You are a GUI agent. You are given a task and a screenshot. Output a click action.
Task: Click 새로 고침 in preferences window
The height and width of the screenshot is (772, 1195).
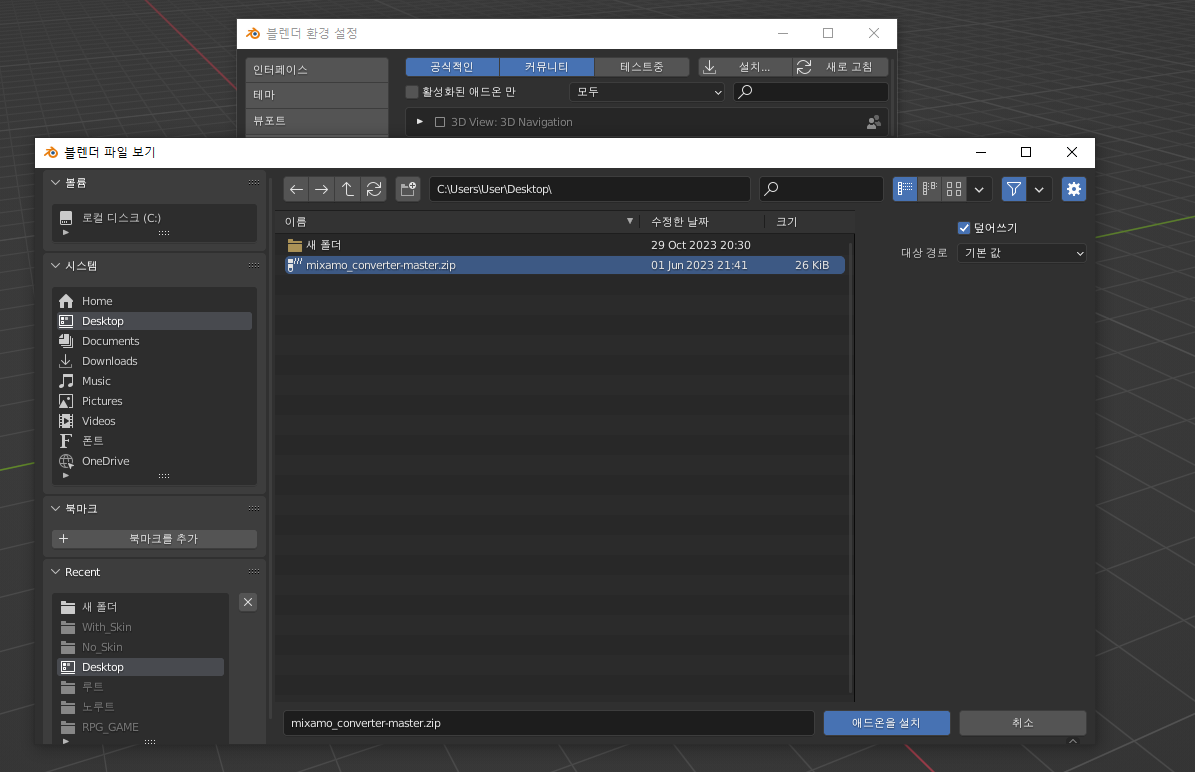(x=841, y=67)
